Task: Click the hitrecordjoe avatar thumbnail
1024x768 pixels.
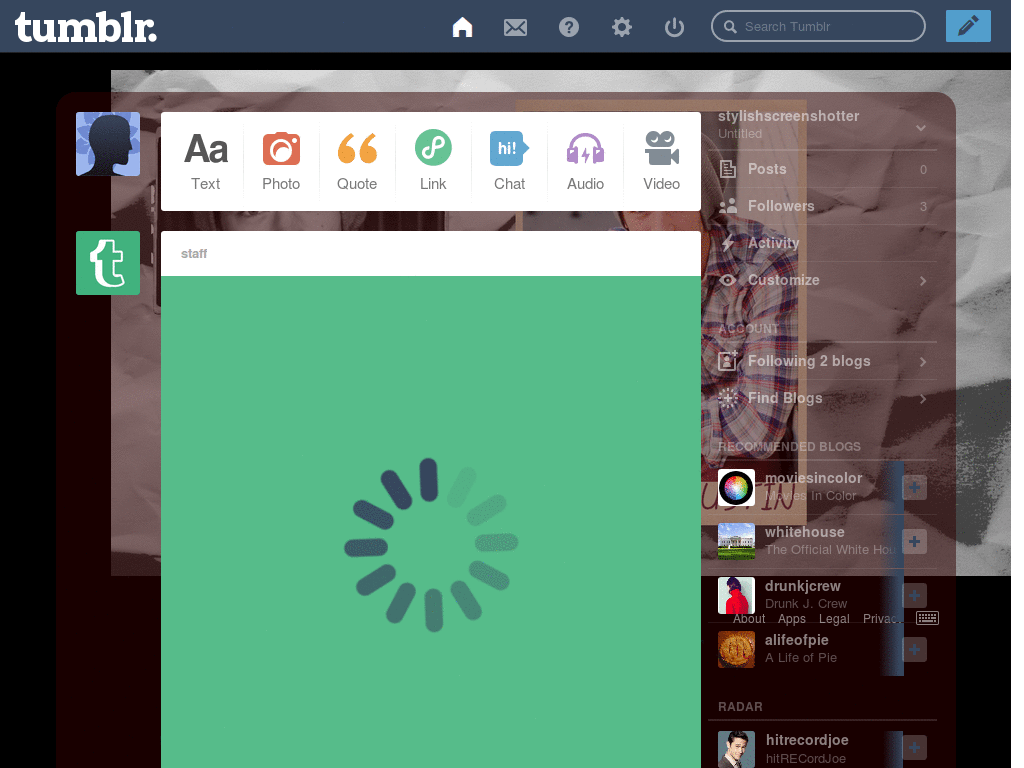Action: coord(736,749)
